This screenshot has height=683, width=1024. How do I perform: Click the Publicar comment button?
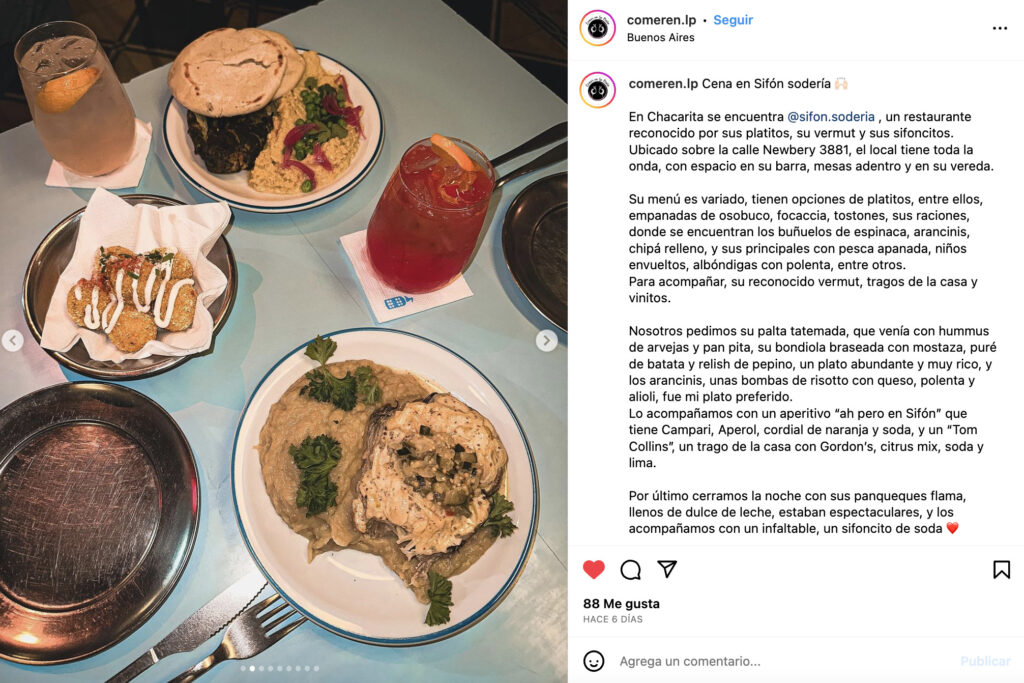point(985,661)
